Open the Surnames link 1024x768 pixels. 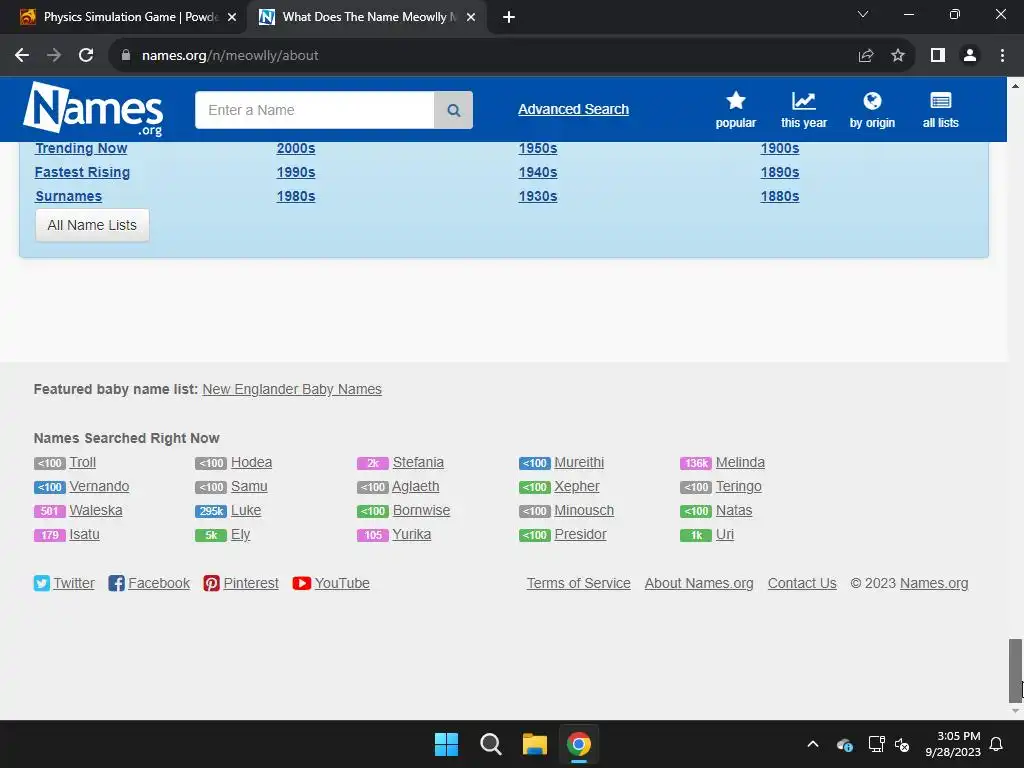click(69, 197)
